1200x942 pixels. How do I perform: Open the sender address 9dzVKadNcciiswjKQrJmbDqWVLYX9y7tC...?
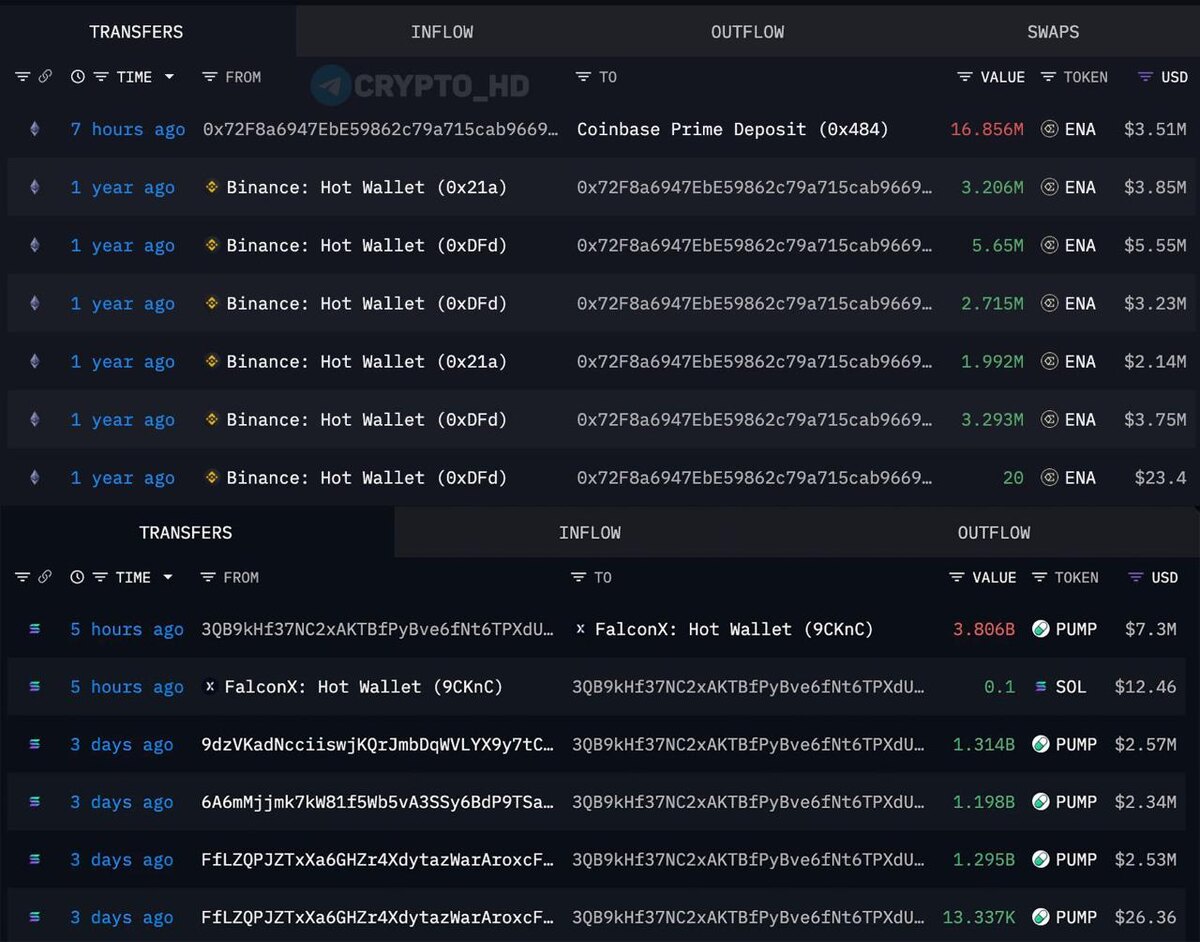click(377, 744)
